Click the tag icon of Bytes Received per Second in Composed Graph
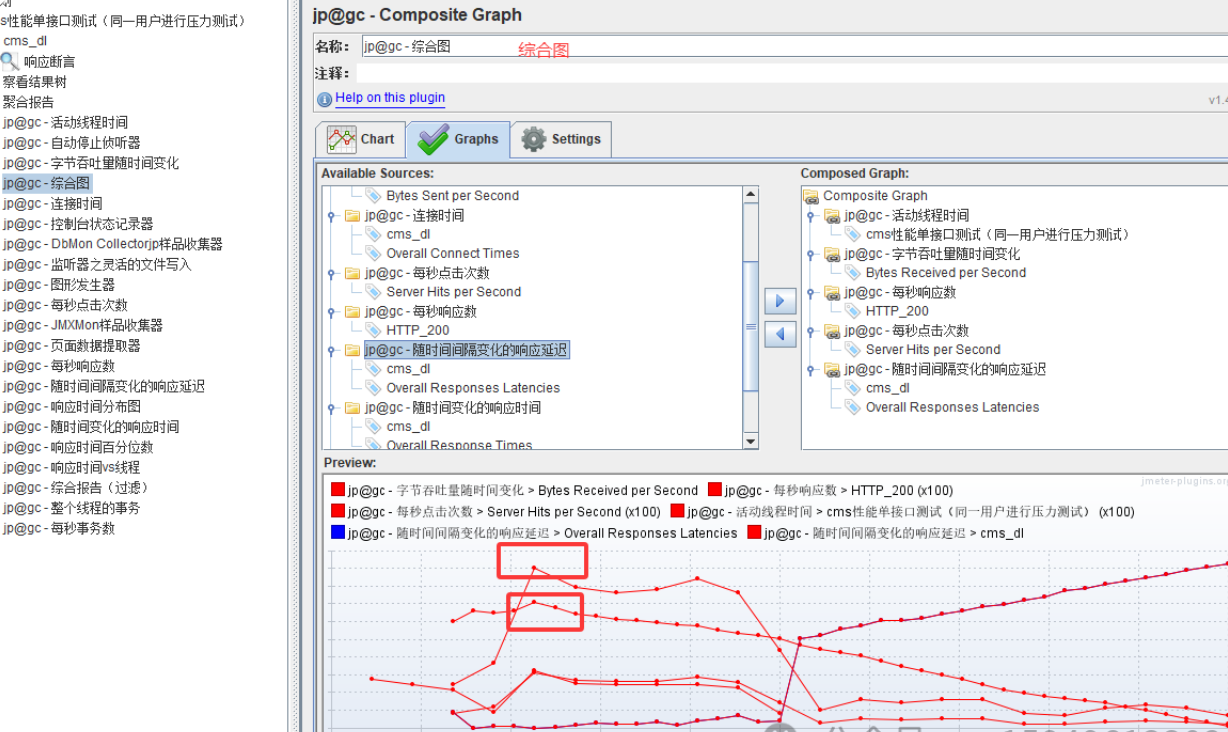This screenshot has width=1228, height=732. (853, 273)
